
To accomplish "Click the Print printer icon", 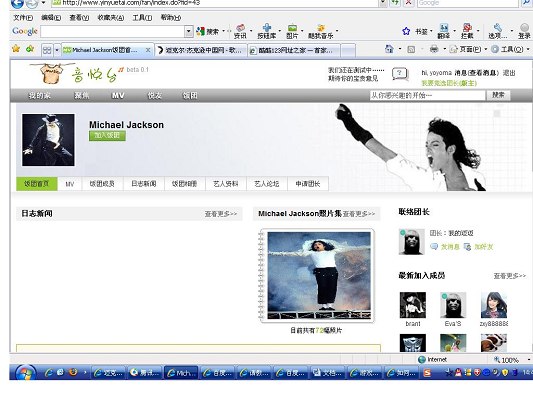I will (x=434, y=49).
